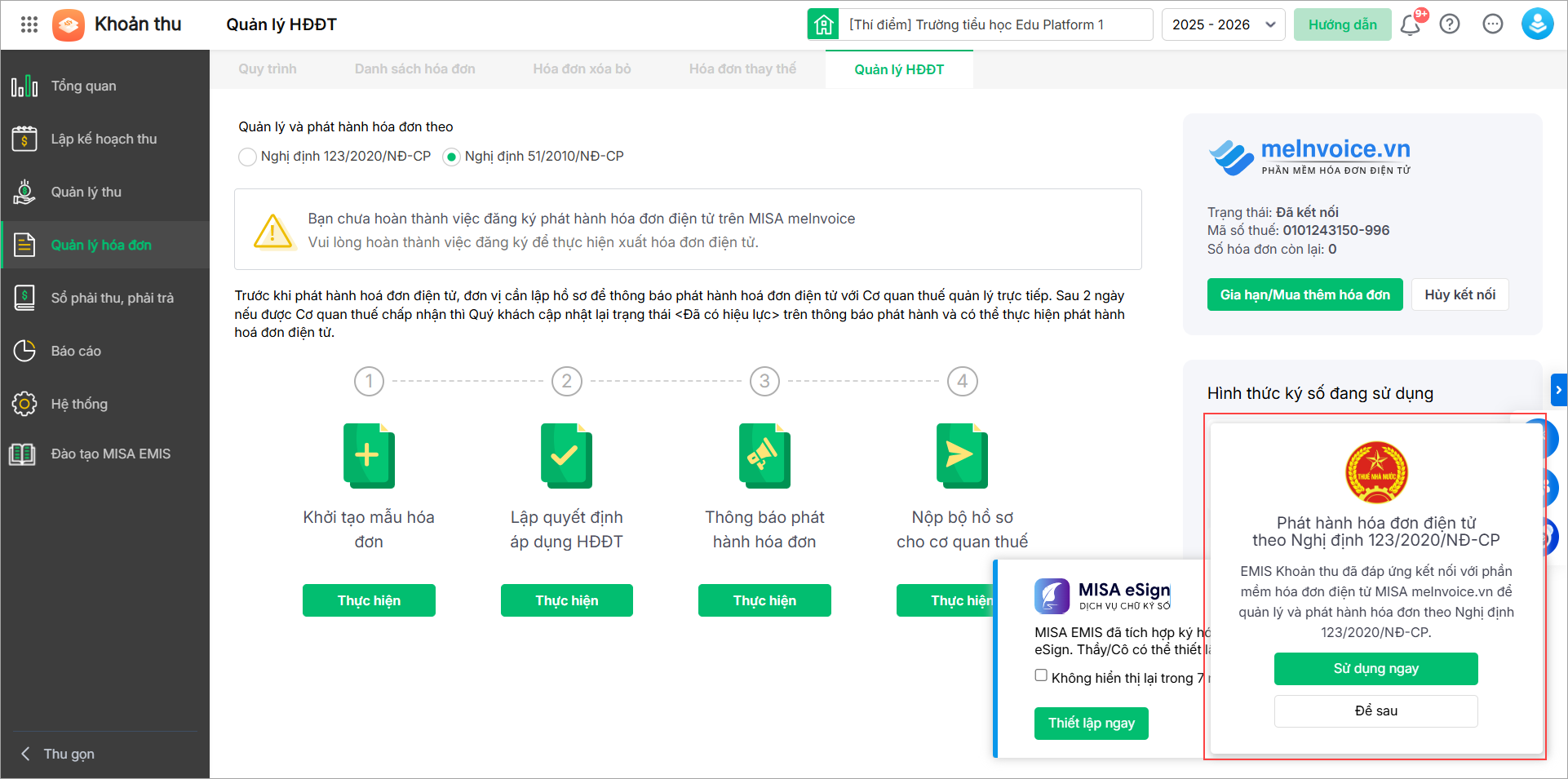Click the Báo cáo pie chart icon

click(24, 351)
